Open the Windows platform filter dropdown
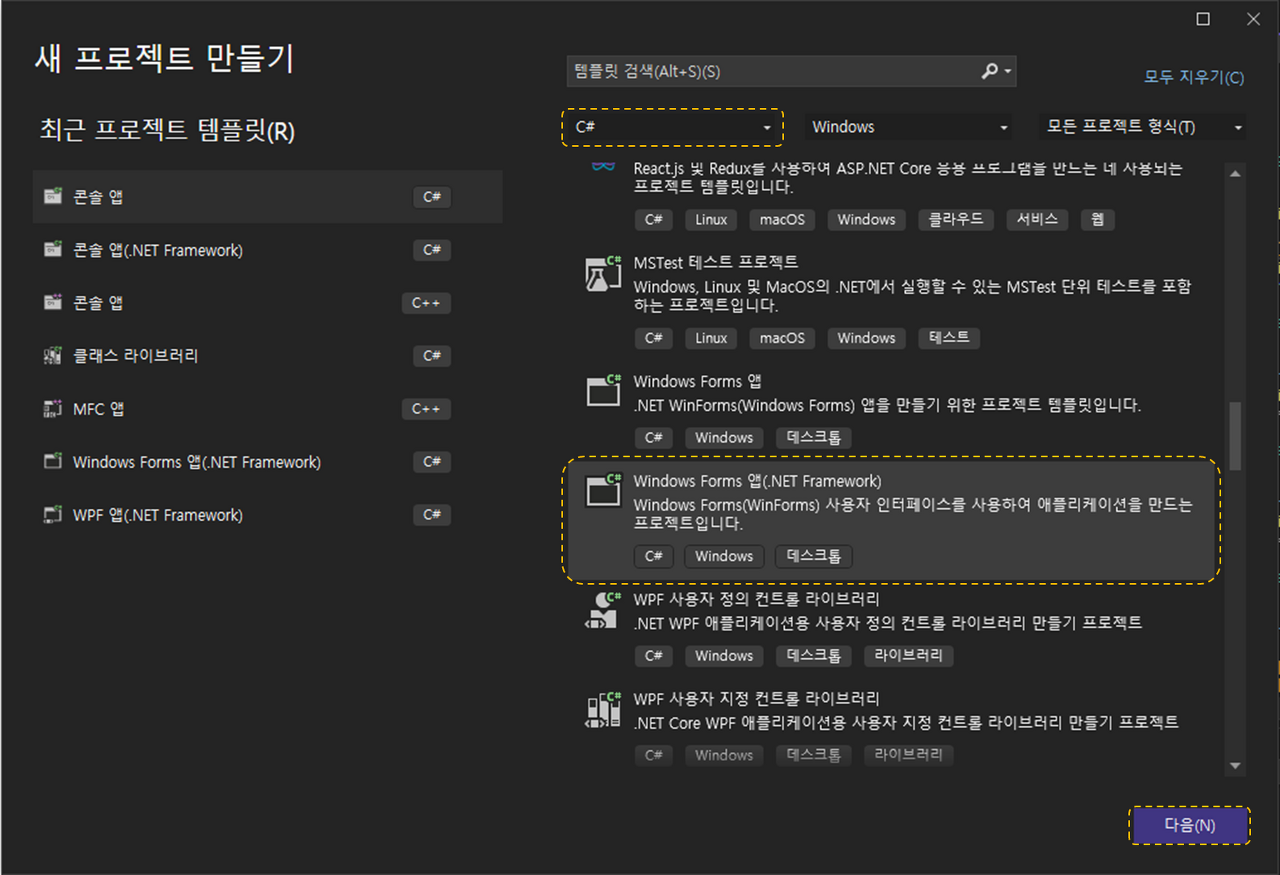 pos(909,127)
